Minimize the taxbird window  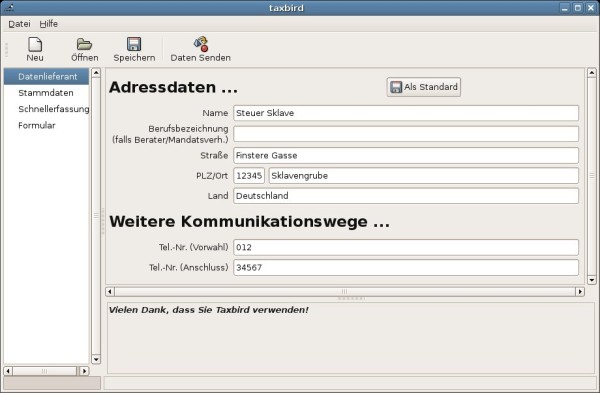(x=565, y=8)
